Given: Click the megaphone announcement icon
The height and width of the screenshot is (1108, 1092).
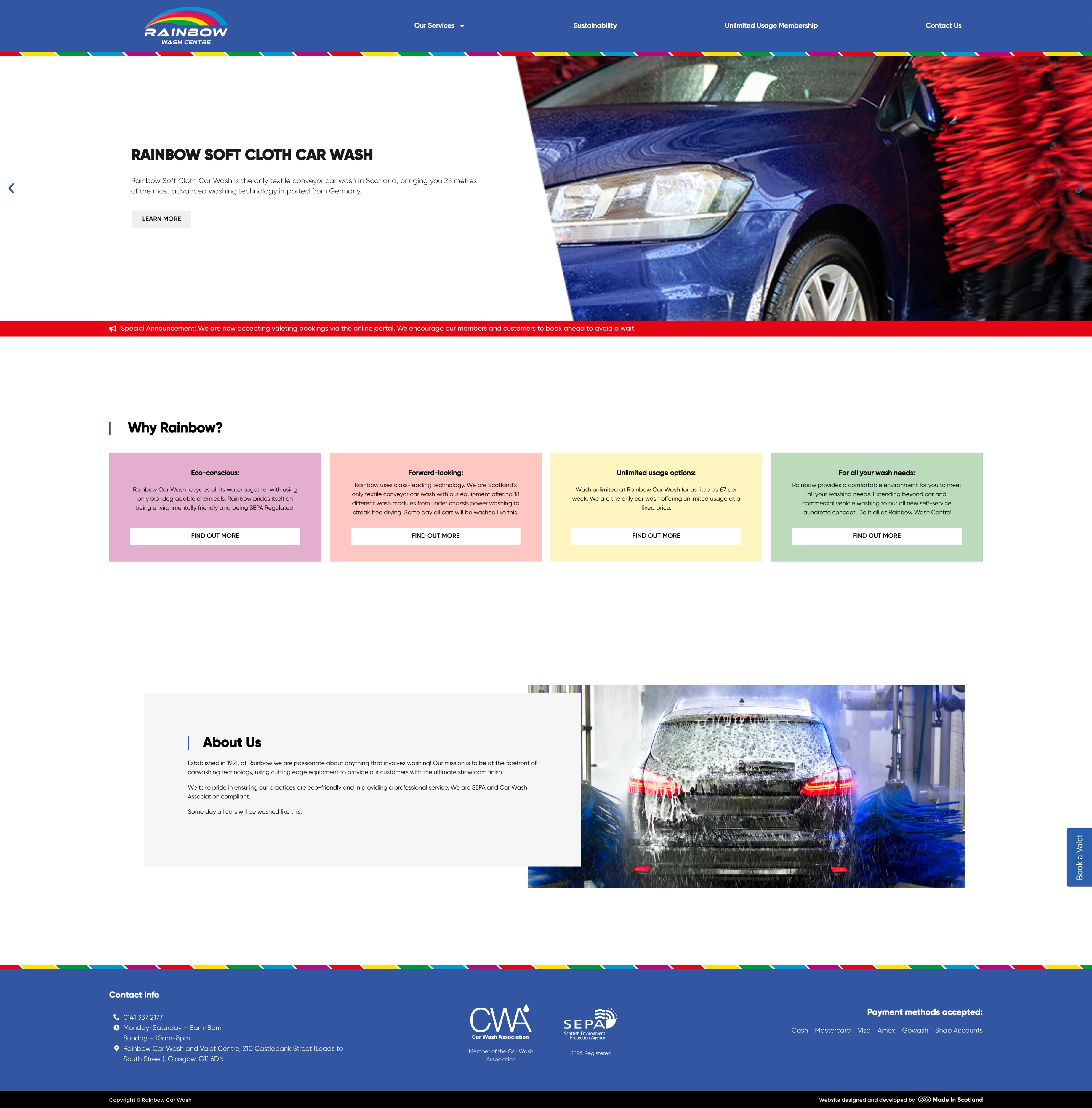Looking at the screenshot, I should [x=113, y=329].
